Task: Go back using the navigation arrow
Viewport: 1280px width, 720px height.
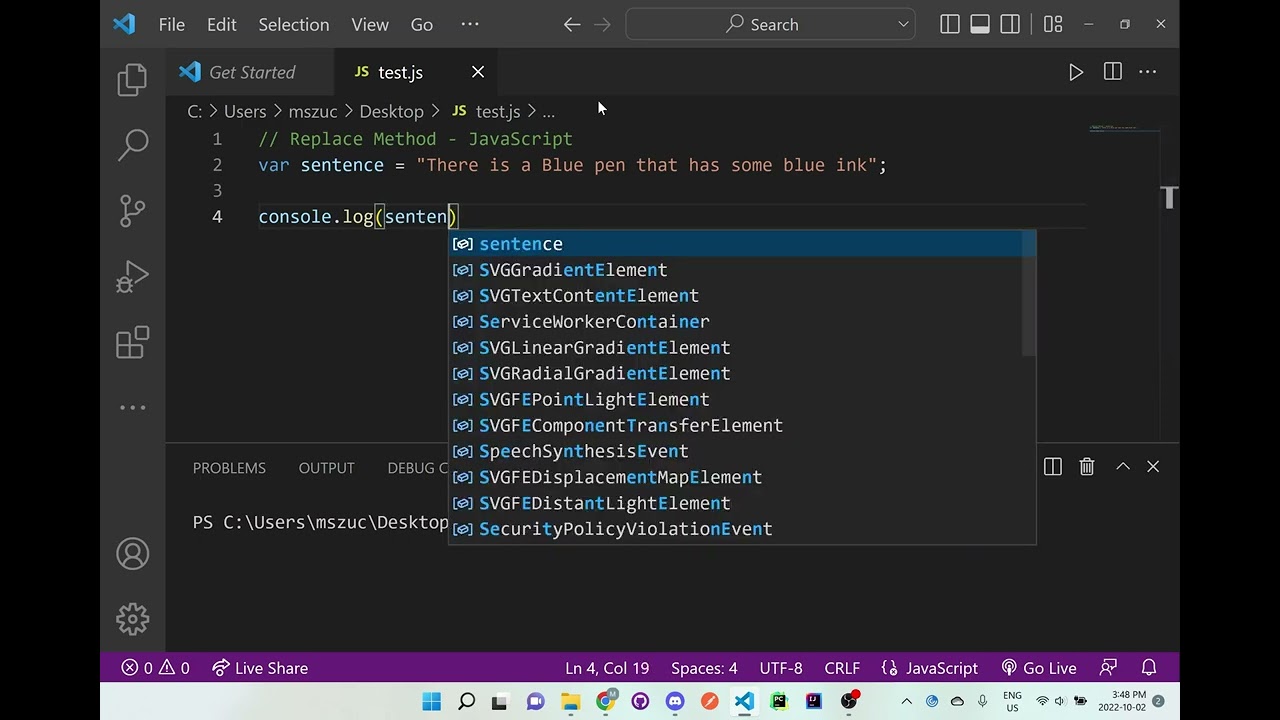Action: 572,25
